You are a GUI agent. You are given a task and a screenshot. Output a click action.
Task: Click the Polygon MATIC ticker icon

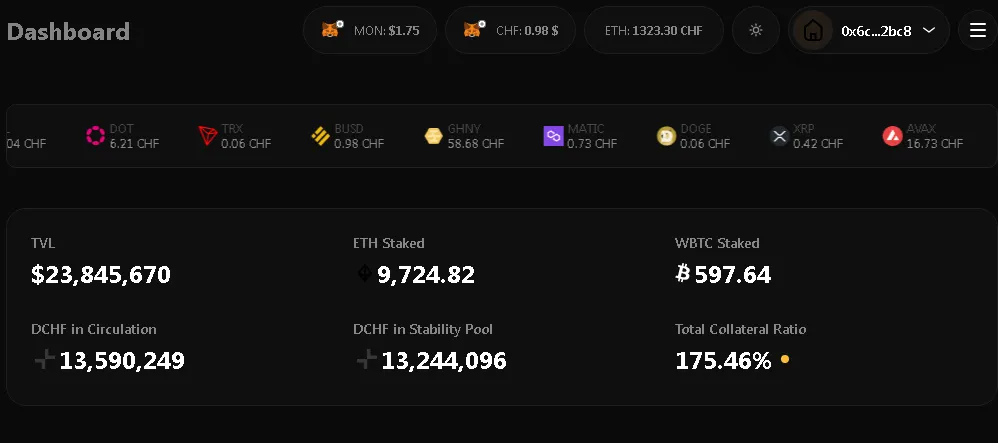click(x=553, y=136)
